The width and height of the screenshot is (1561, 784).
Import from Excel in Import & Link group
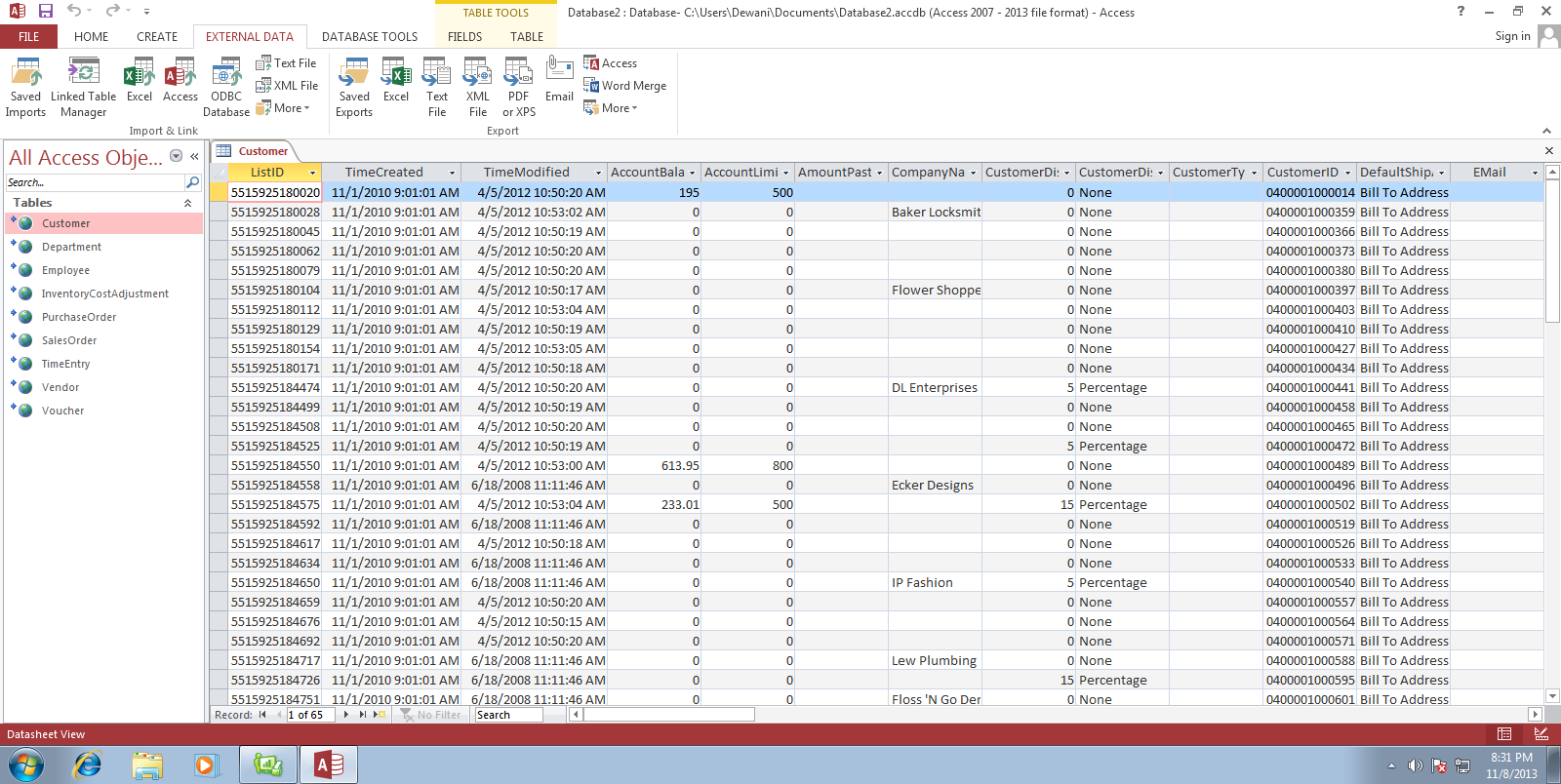140,80
